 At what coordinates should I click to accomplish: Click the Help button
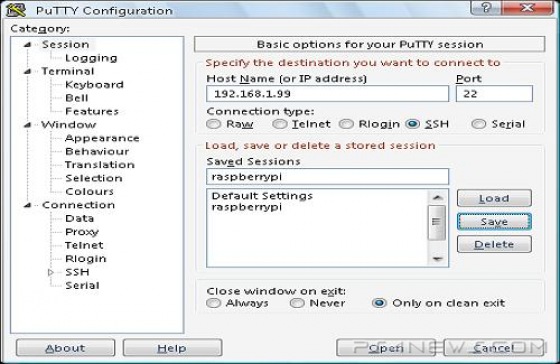coord(172,348)
